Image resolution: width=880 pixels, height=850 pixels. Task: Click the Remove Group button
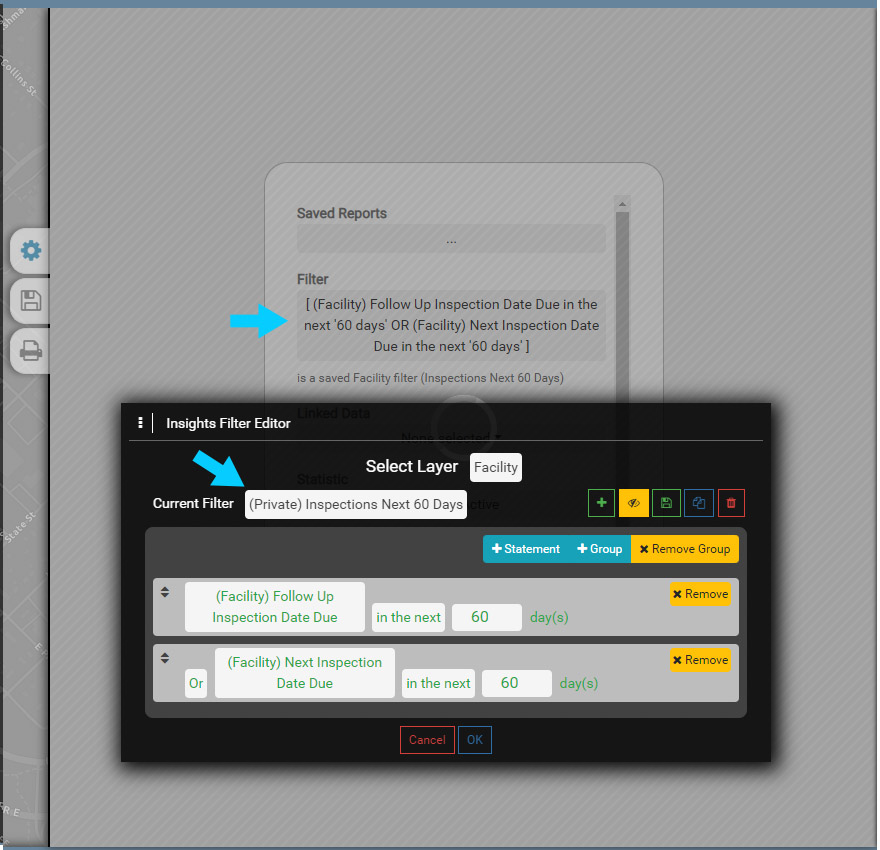pos(685,549)
